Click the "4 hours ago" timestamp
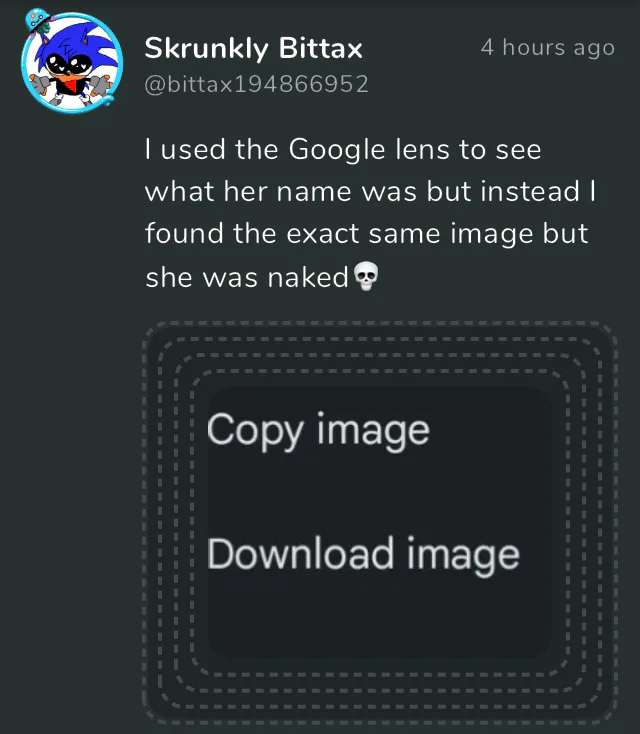The height and width of the screenshot is (734, 640). tap(547, 47)
